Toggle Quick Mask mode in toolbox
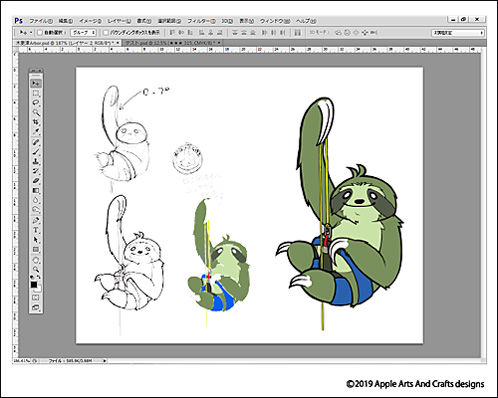Viewport: 498px width, 398px height. tap(36, 297)
